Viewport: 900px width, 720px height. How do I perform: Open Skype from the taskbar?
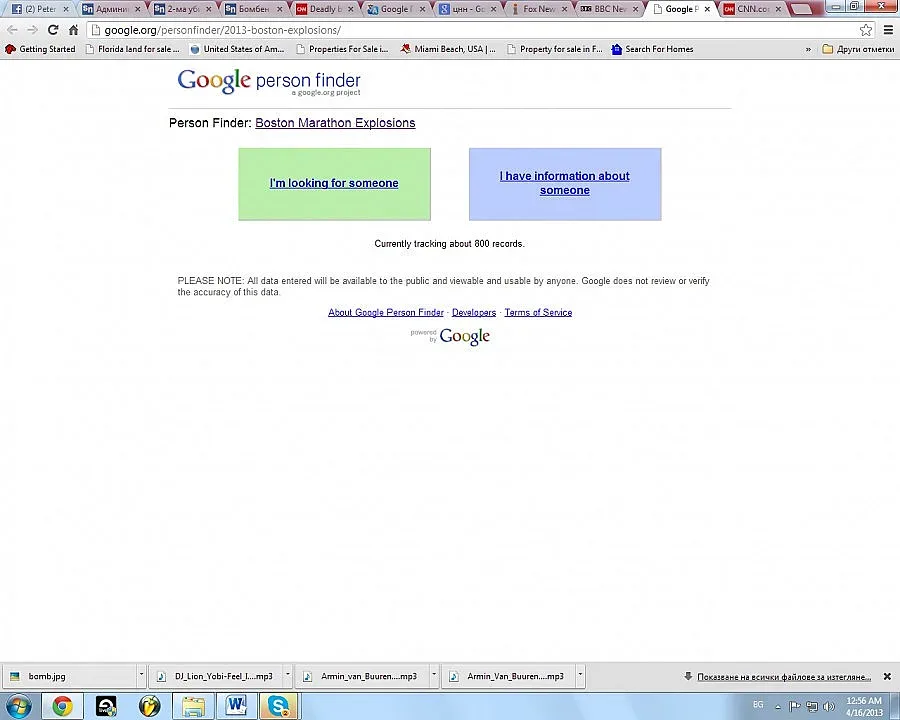pos(279,706)
